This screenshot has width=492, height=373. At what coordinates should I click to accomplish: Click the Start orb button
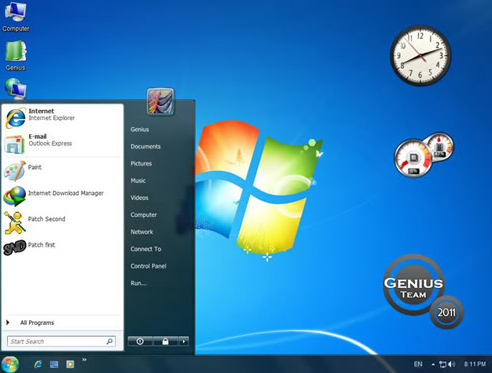tap(10, 364)
